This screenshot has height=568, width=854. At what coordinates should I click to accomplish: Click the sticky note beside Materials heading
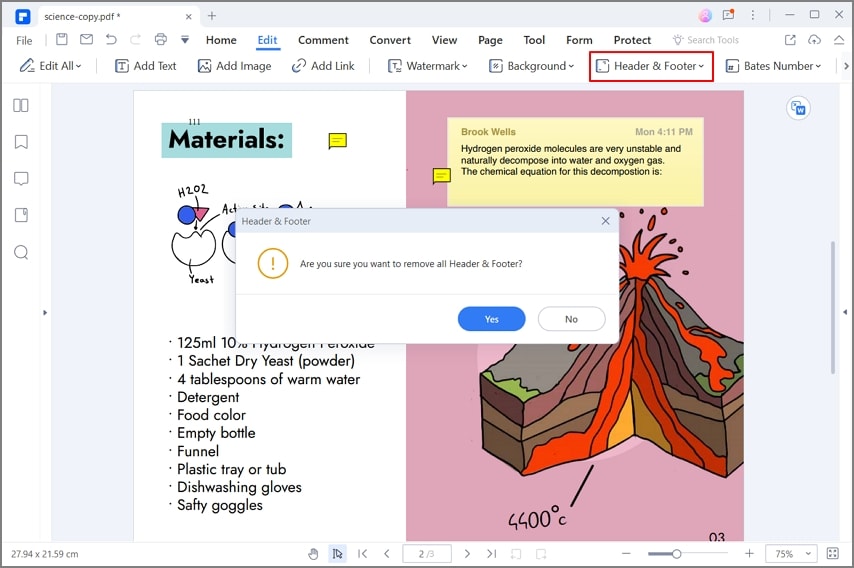(337, 141)
